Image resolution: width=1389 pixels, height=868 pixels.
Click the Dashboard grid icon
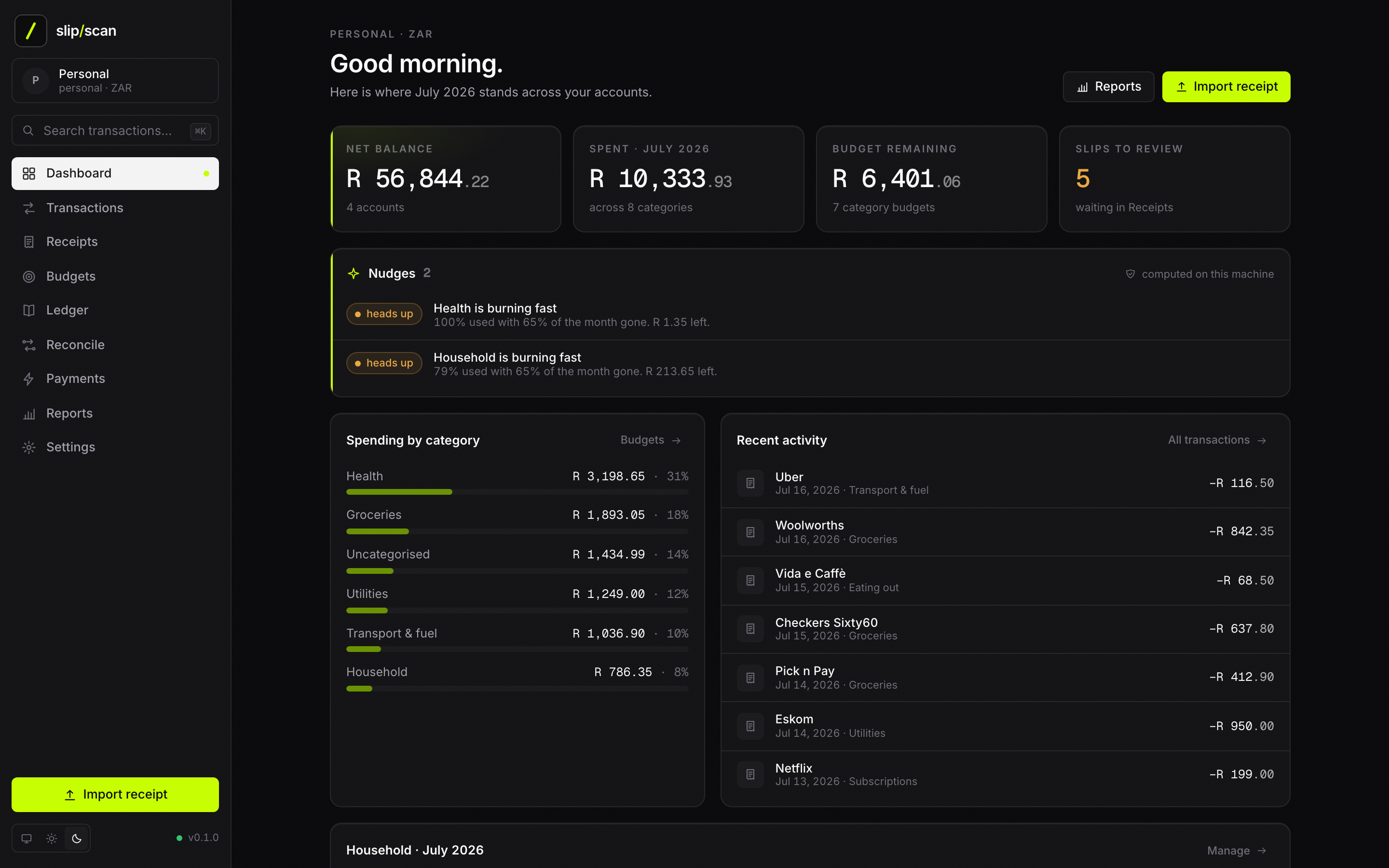tap(29, 174)
